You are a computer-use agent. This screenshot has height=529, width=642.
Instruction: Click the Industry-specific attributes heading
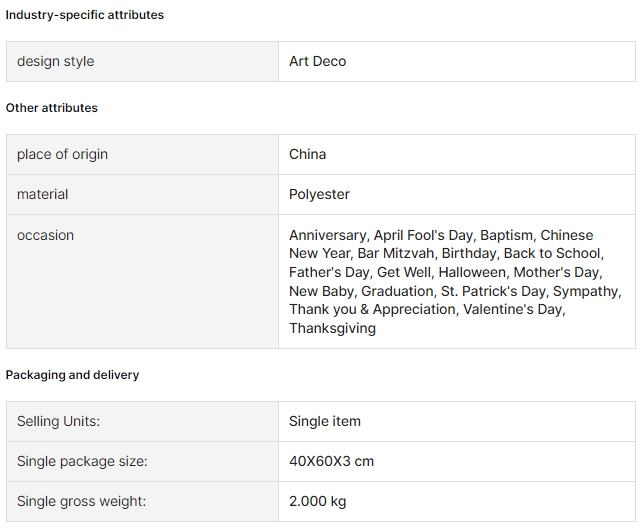pos(84,15)
